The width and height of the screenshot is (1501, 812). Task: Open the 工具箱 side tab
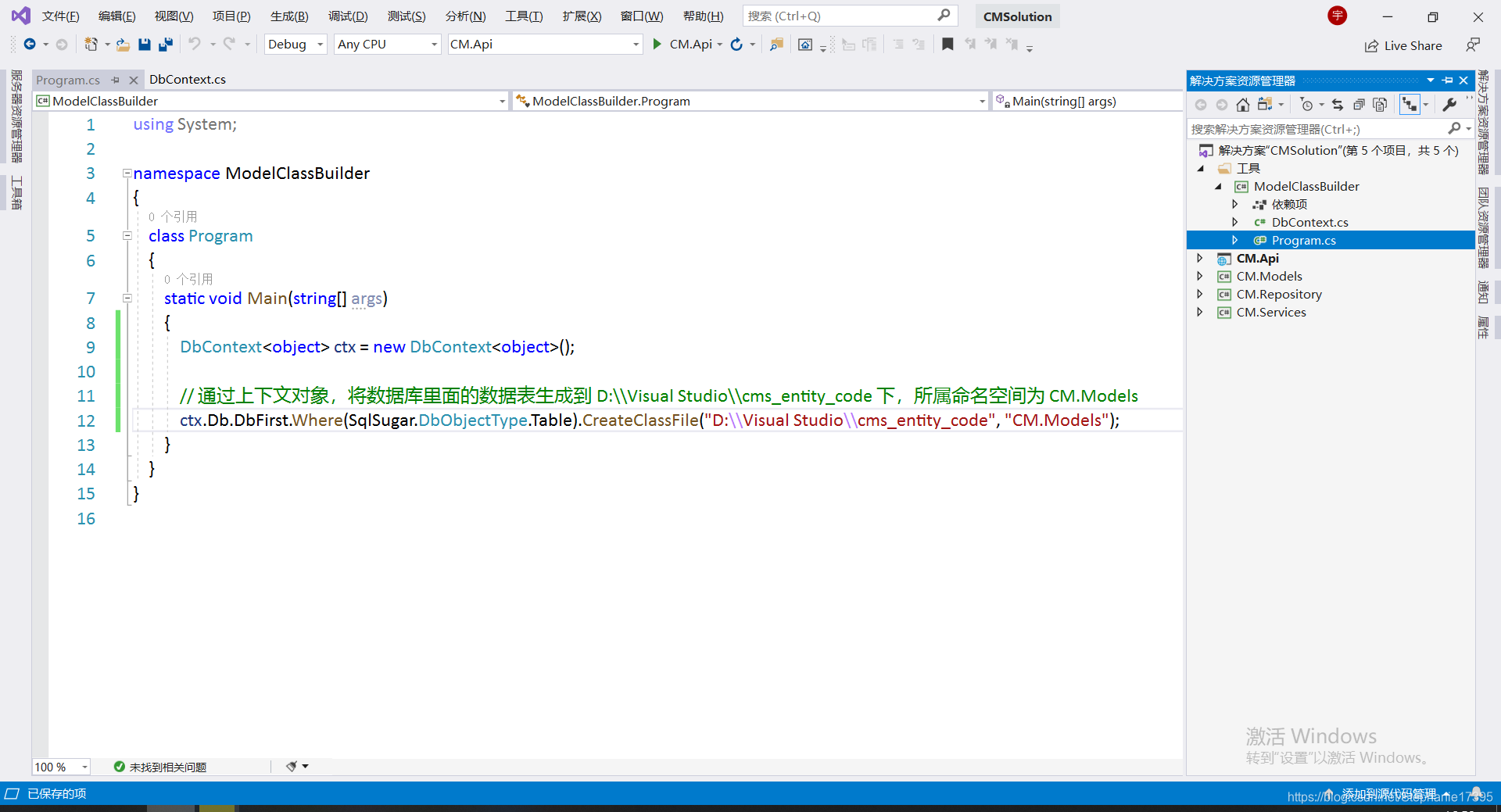(x=16, y=192)
